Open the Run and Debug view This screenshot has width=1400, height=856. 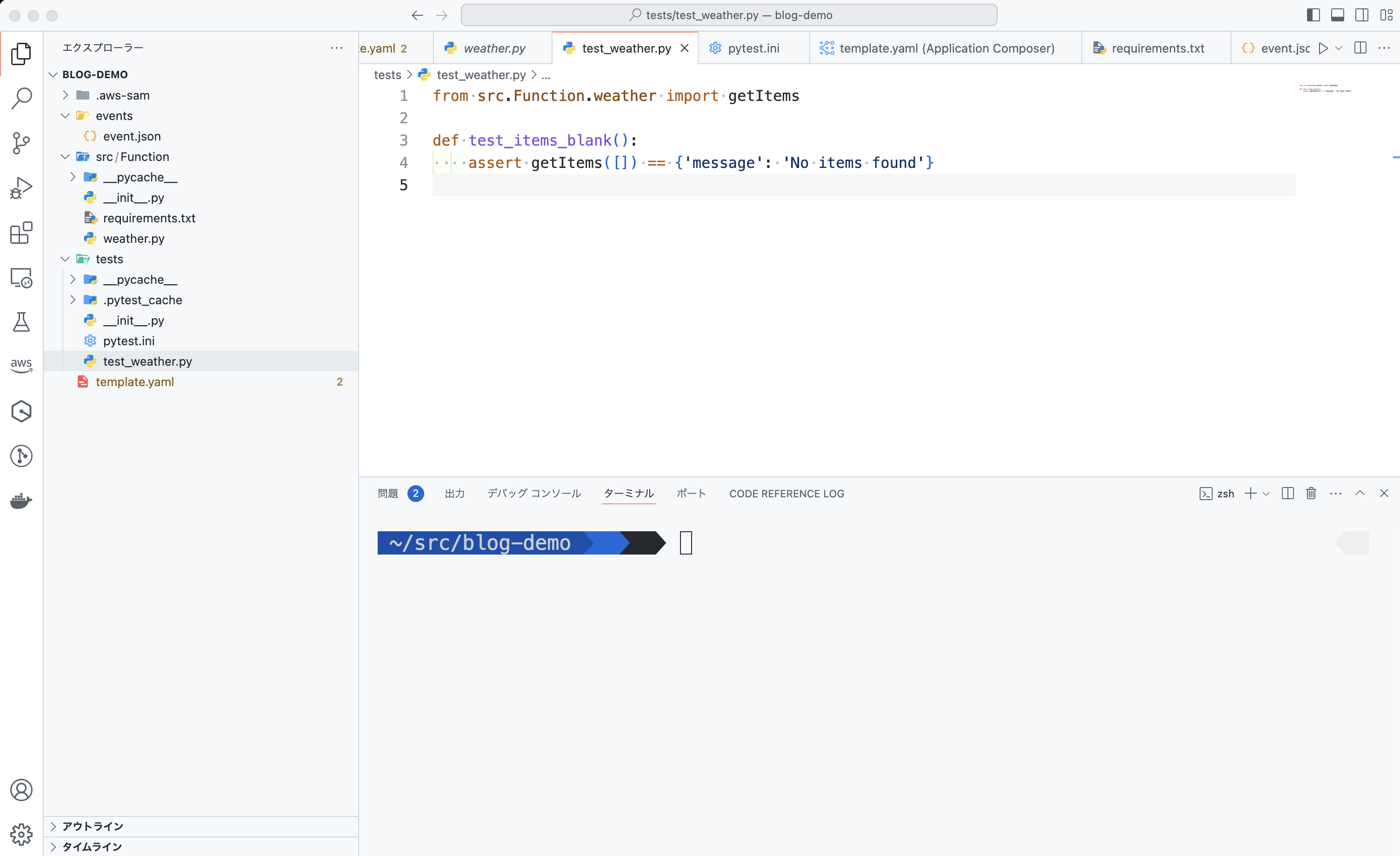click(21, 188)
